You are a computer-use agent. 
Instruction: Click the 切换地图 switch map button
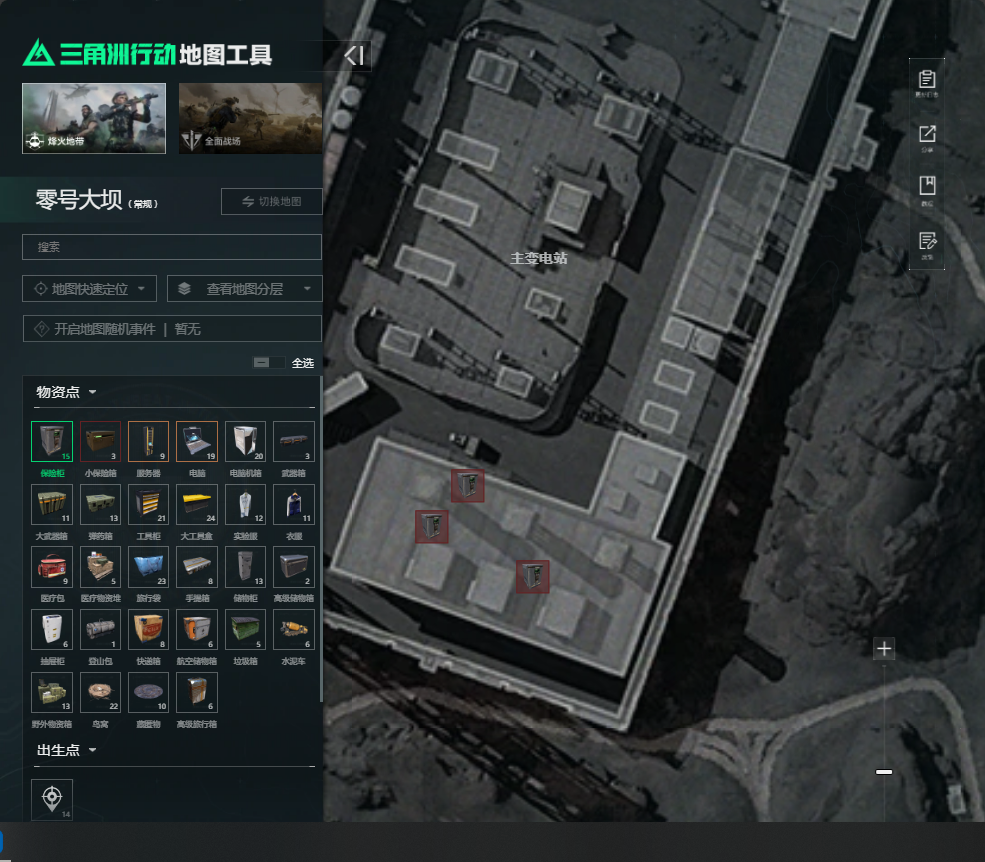272,202
